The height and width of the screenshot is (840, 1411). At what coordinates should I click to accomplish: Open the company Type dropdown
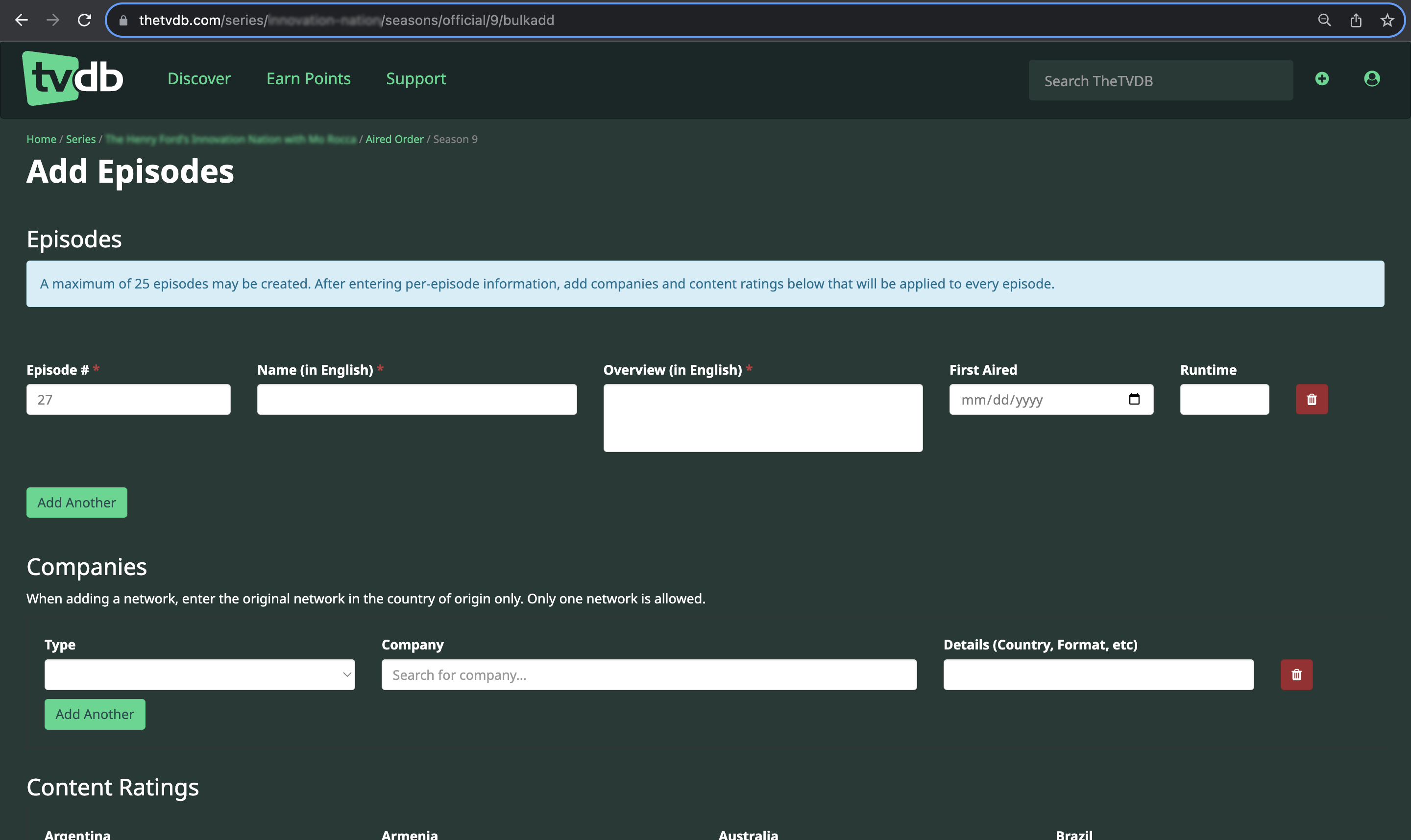[199, 674]
